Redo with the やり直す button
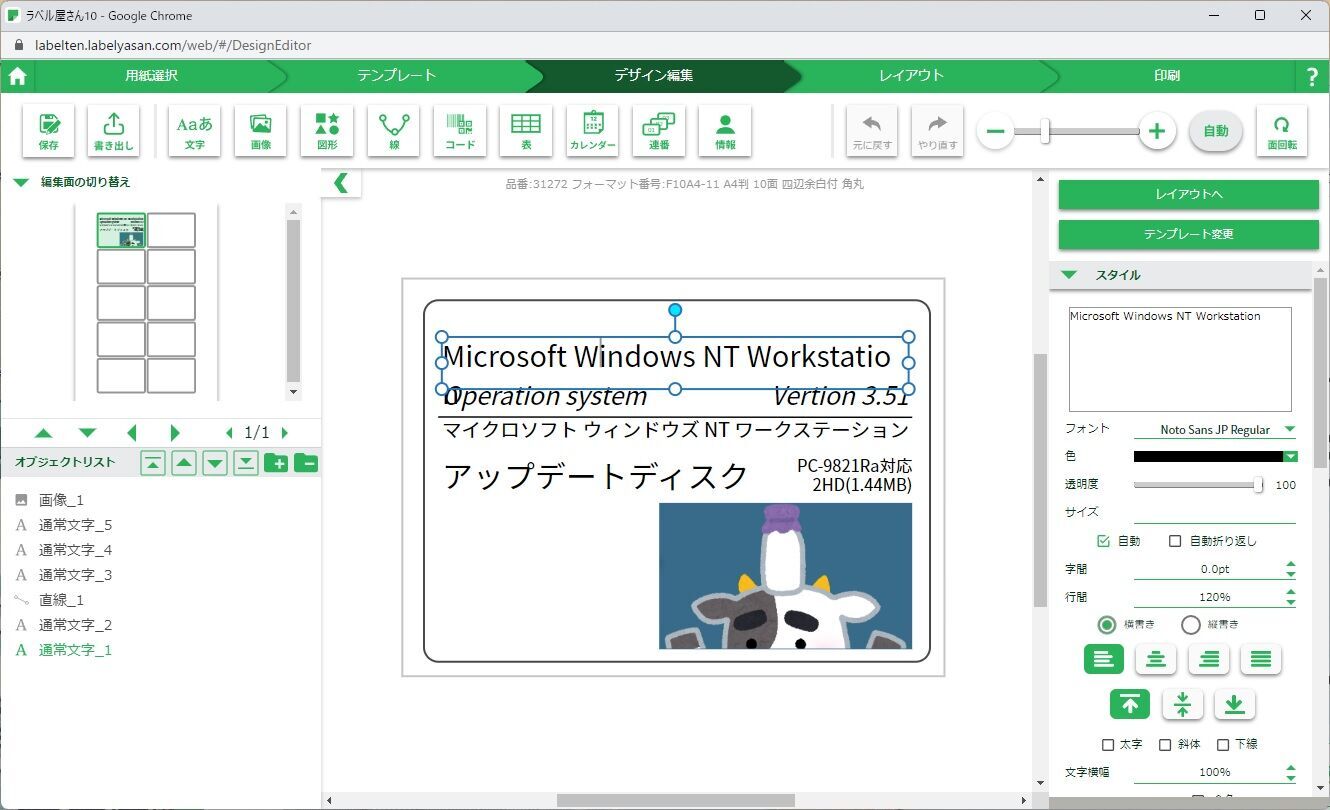Image resolution: width=1330 pixels, height=810 pixels. (x=938, y=131)
